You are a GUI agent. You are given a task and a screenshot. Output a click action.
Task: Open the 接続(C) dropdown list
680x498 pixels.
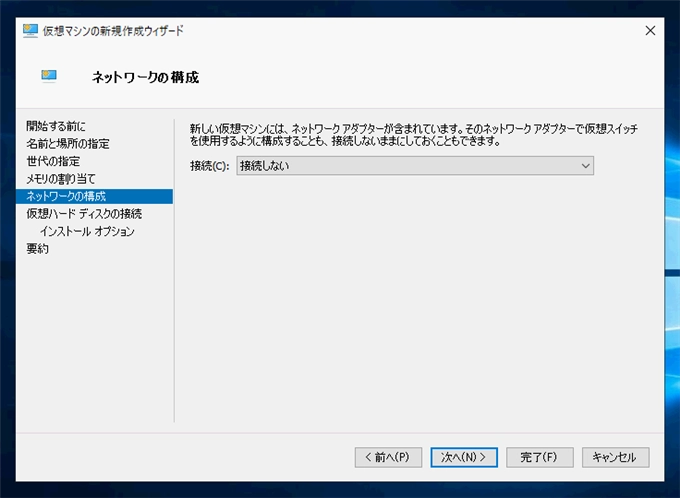[415, 166]
